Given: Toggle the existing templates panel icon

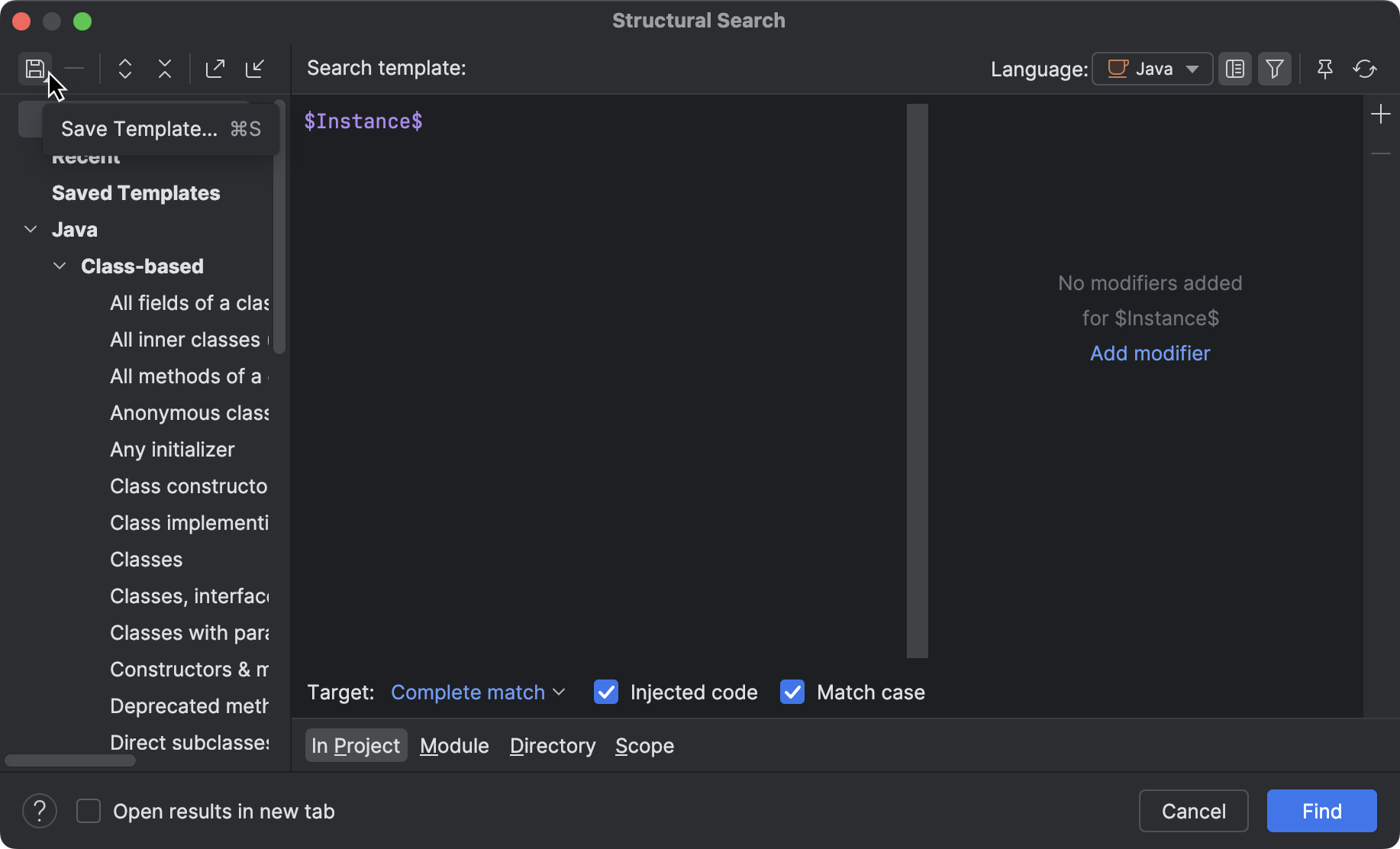Looking at the screenshot, I should tap(1235, 69).
